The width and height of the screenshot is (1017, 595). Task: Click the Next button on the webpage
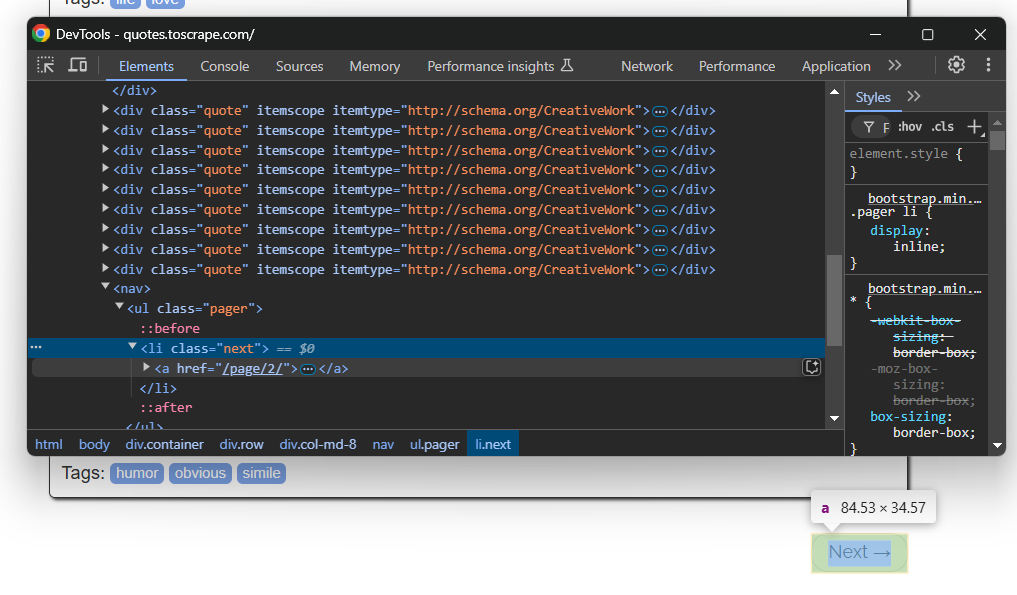click(858, 551)
